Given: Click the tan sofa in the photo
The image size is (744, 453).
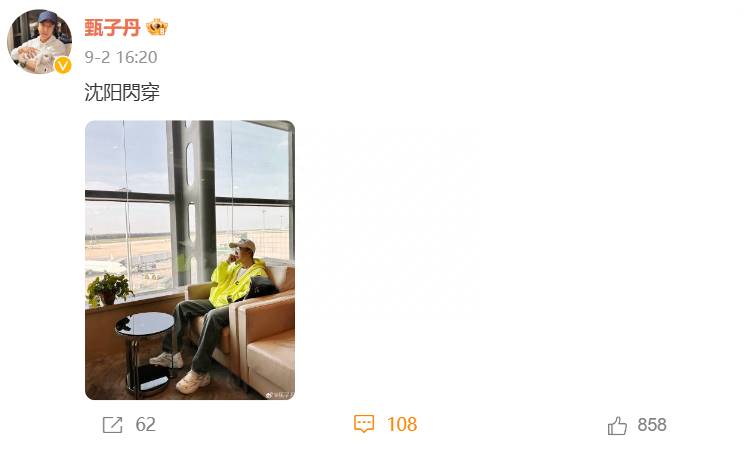Looking at the screenshot, I should coord(256,327).
